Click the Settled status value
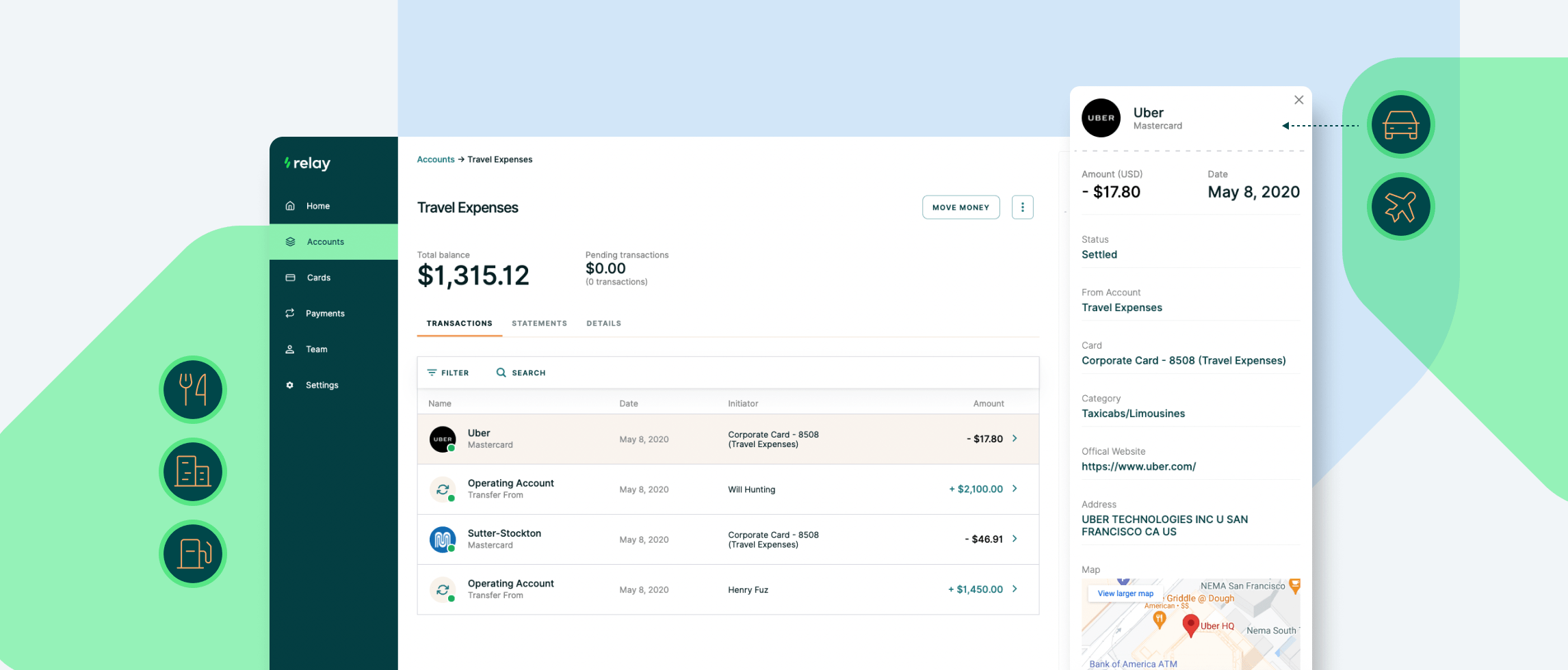This screenshot has width=1568, height=670. [x=1099, y=254]
